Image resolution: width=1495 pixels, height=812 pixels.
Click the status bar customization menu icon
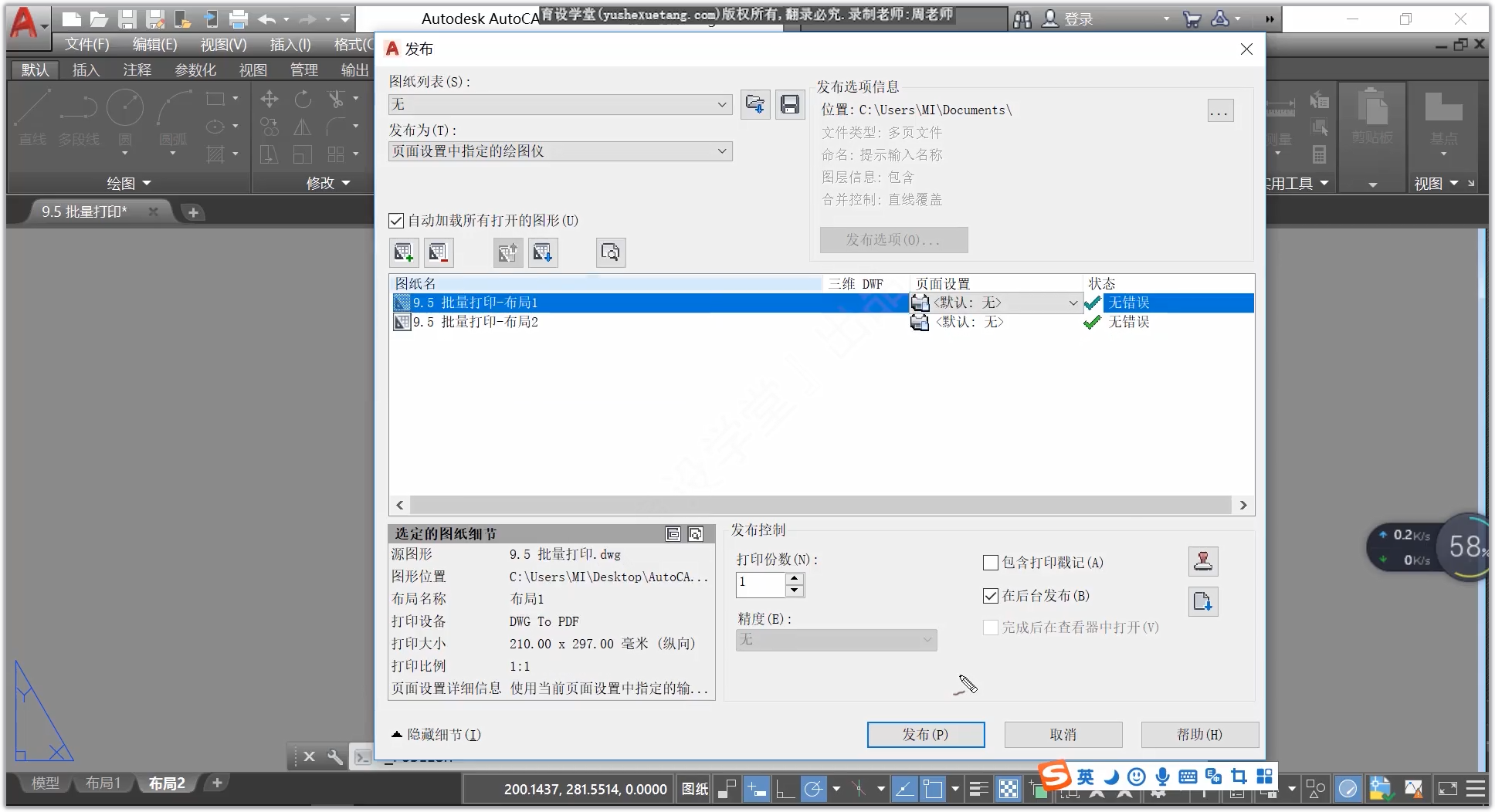pos(1476,789)
